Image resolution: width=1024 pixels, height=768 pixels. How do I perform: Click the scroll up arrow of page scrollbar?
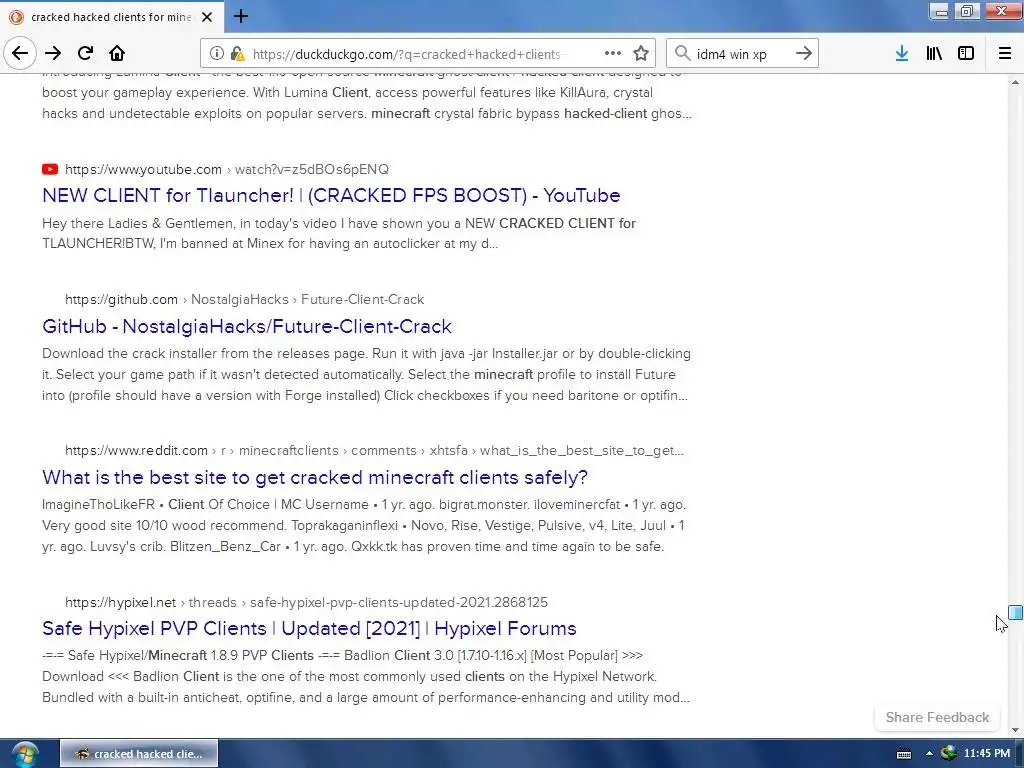(1015, 82)
